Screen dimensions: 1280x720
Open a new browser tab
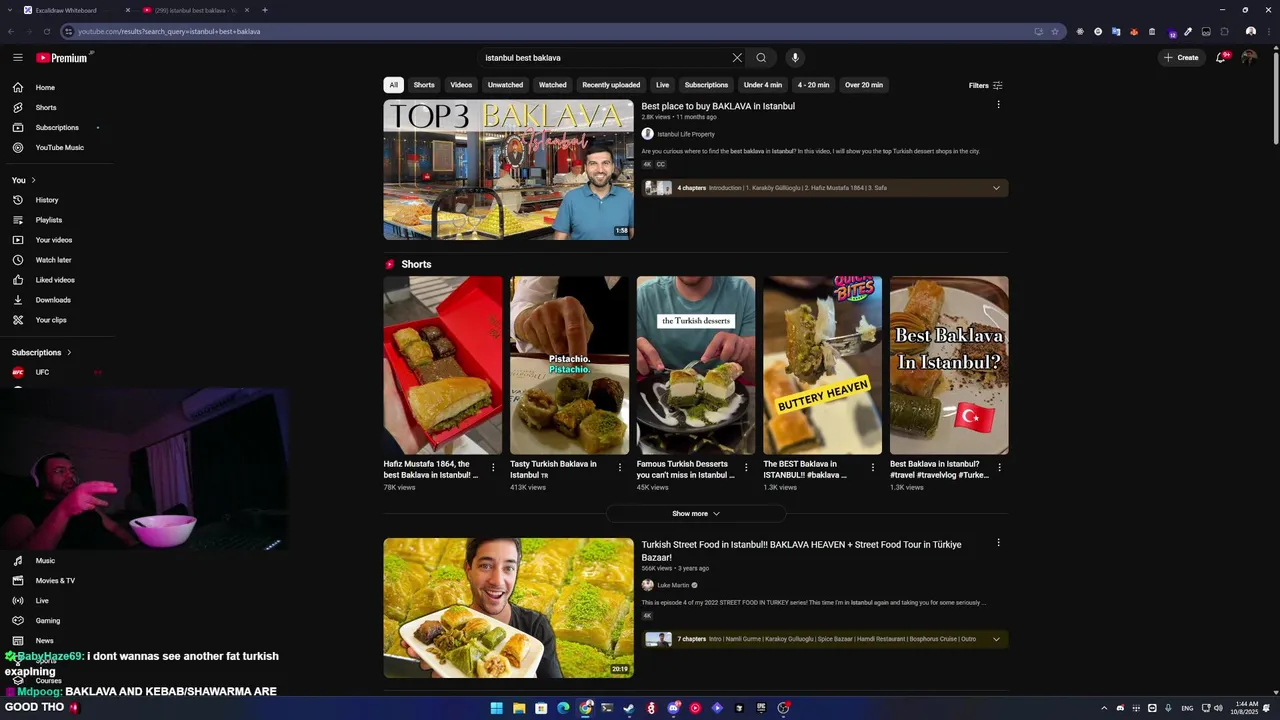click(265, 10)
